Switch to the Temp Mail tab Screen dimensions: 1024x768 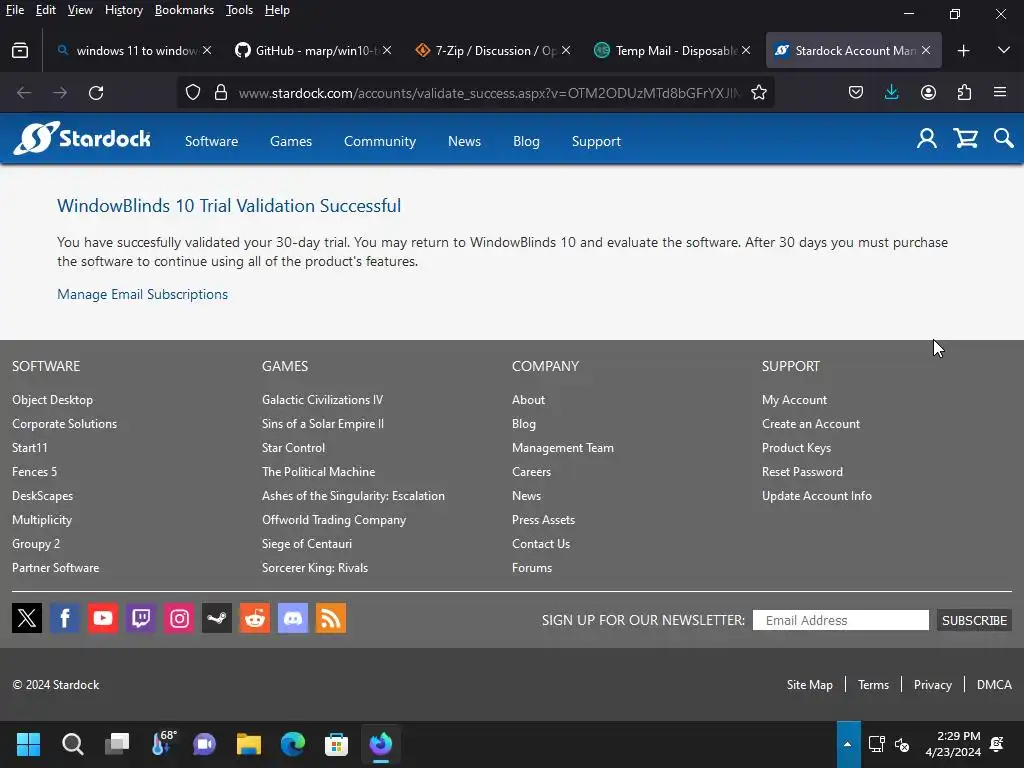(675, 50)
